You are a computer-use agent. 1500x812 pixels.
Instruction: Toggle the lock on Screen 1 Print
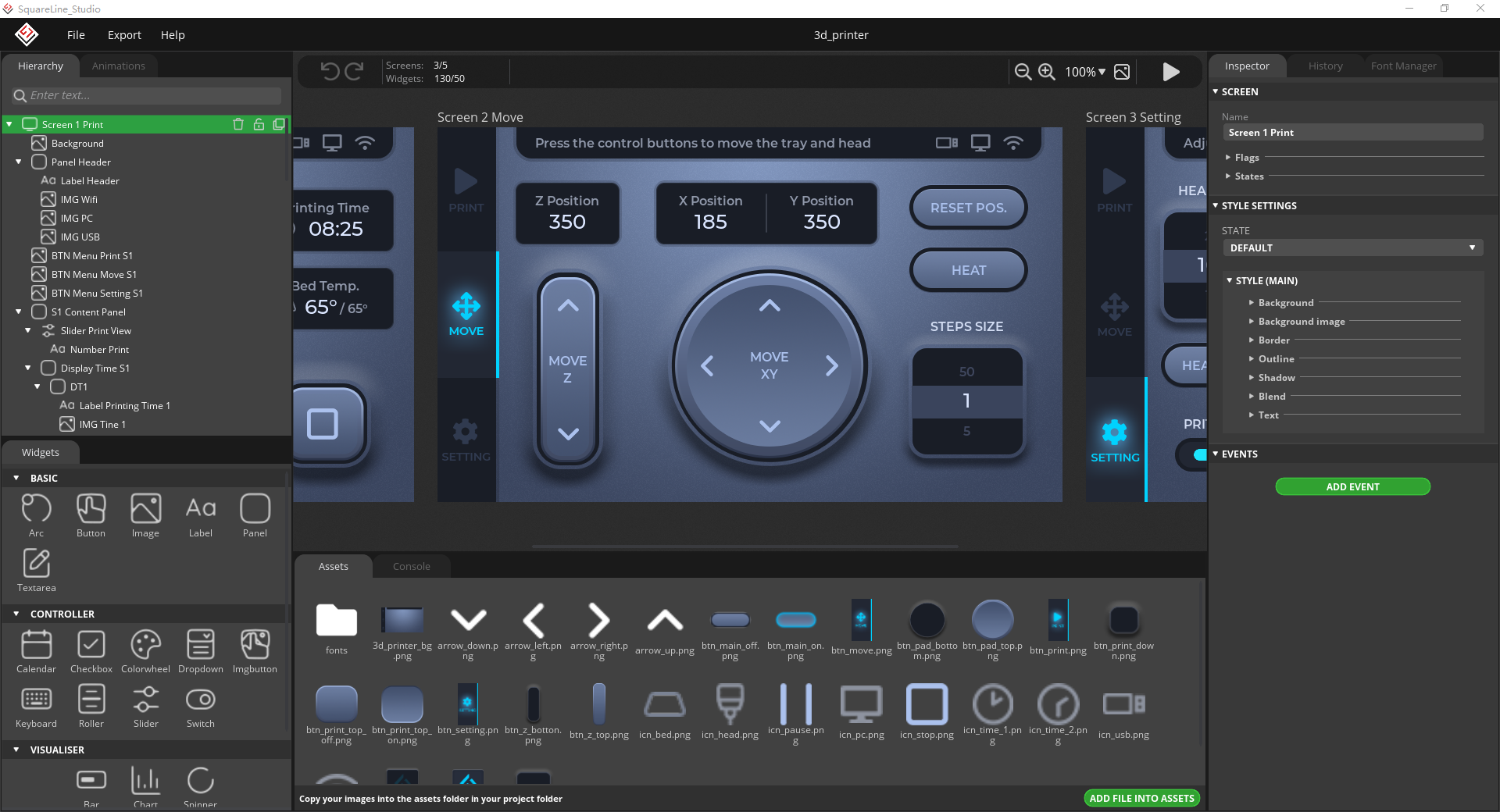pos(259,124)
